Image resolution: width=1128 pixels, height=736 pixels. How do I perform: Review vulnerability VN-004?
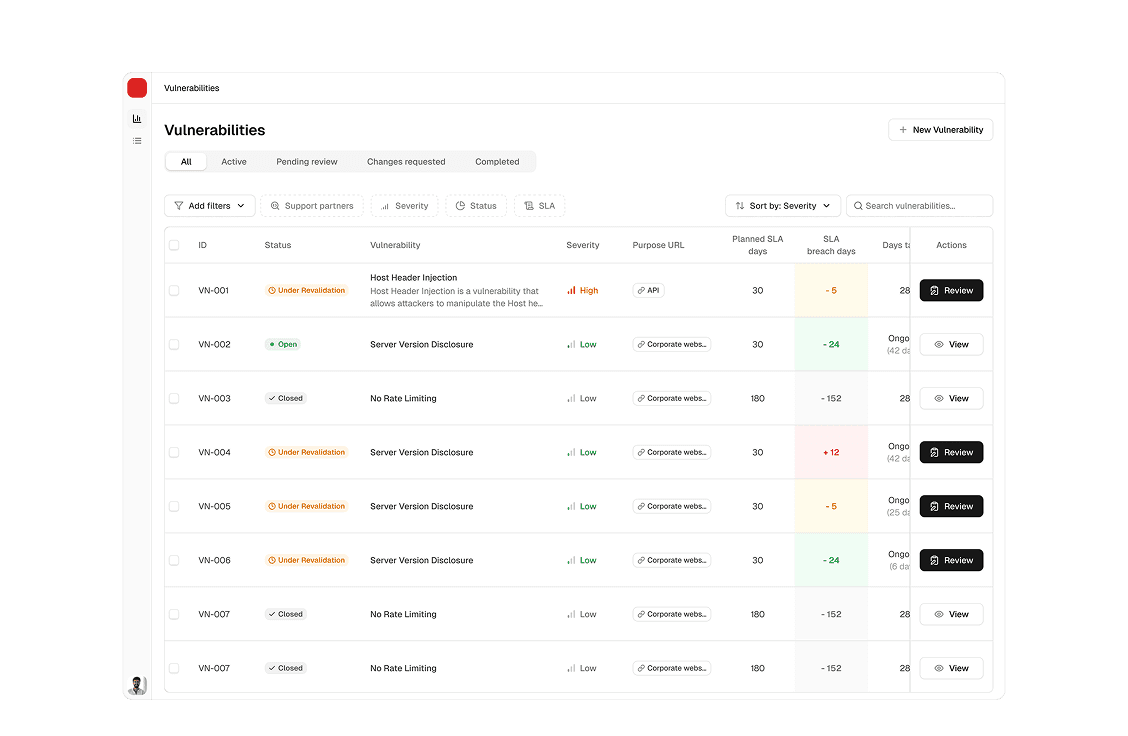(951, 453)
